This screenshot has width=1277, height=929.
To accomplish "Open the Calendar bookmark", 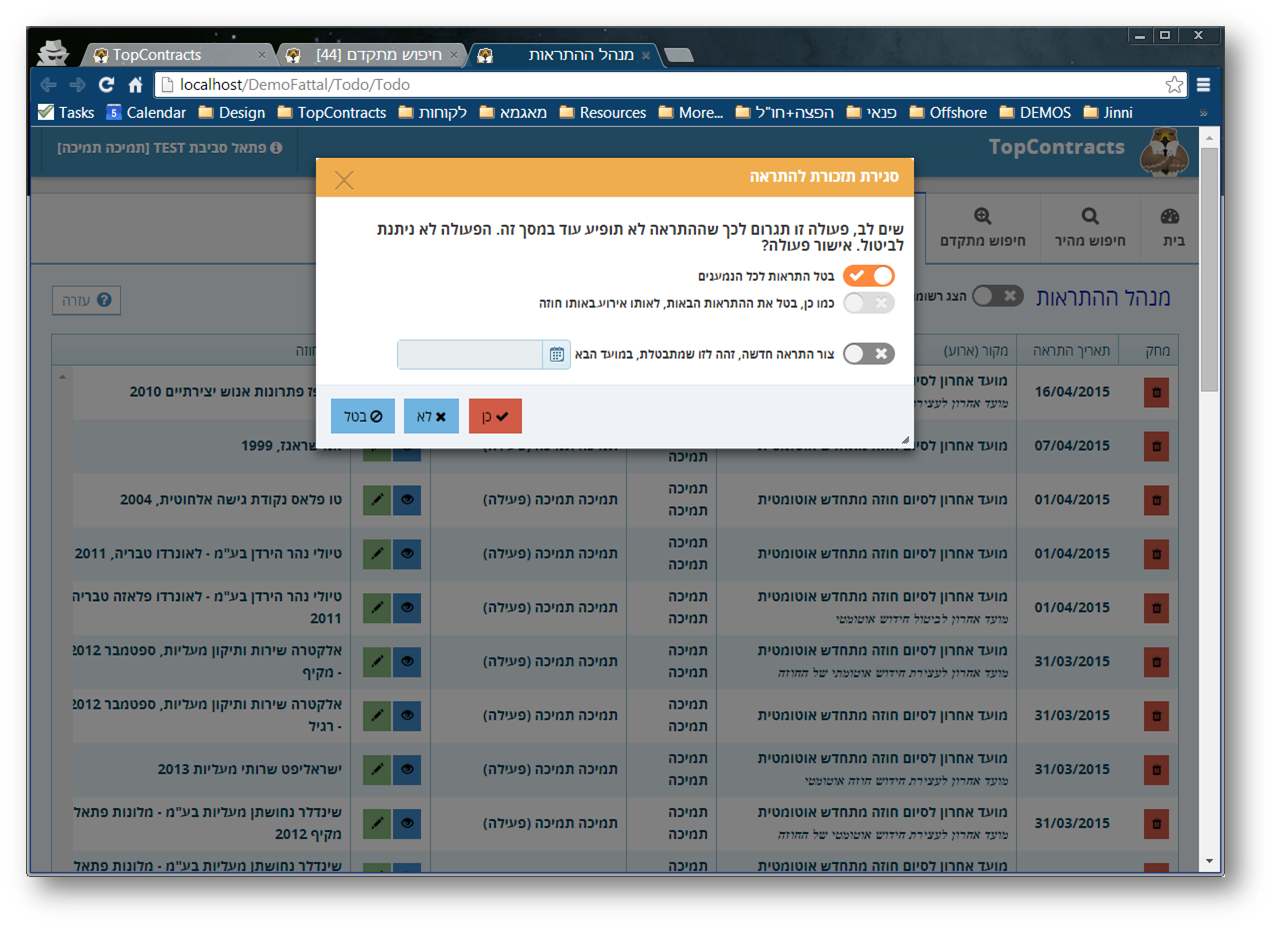I will [x=146, y=113].
